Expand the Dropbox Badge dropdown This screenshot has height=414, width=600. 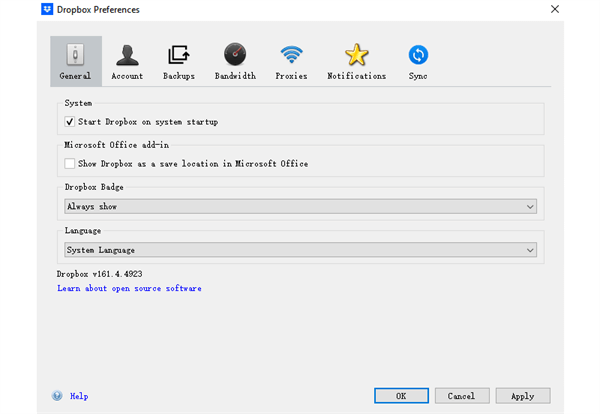[300, 206]
